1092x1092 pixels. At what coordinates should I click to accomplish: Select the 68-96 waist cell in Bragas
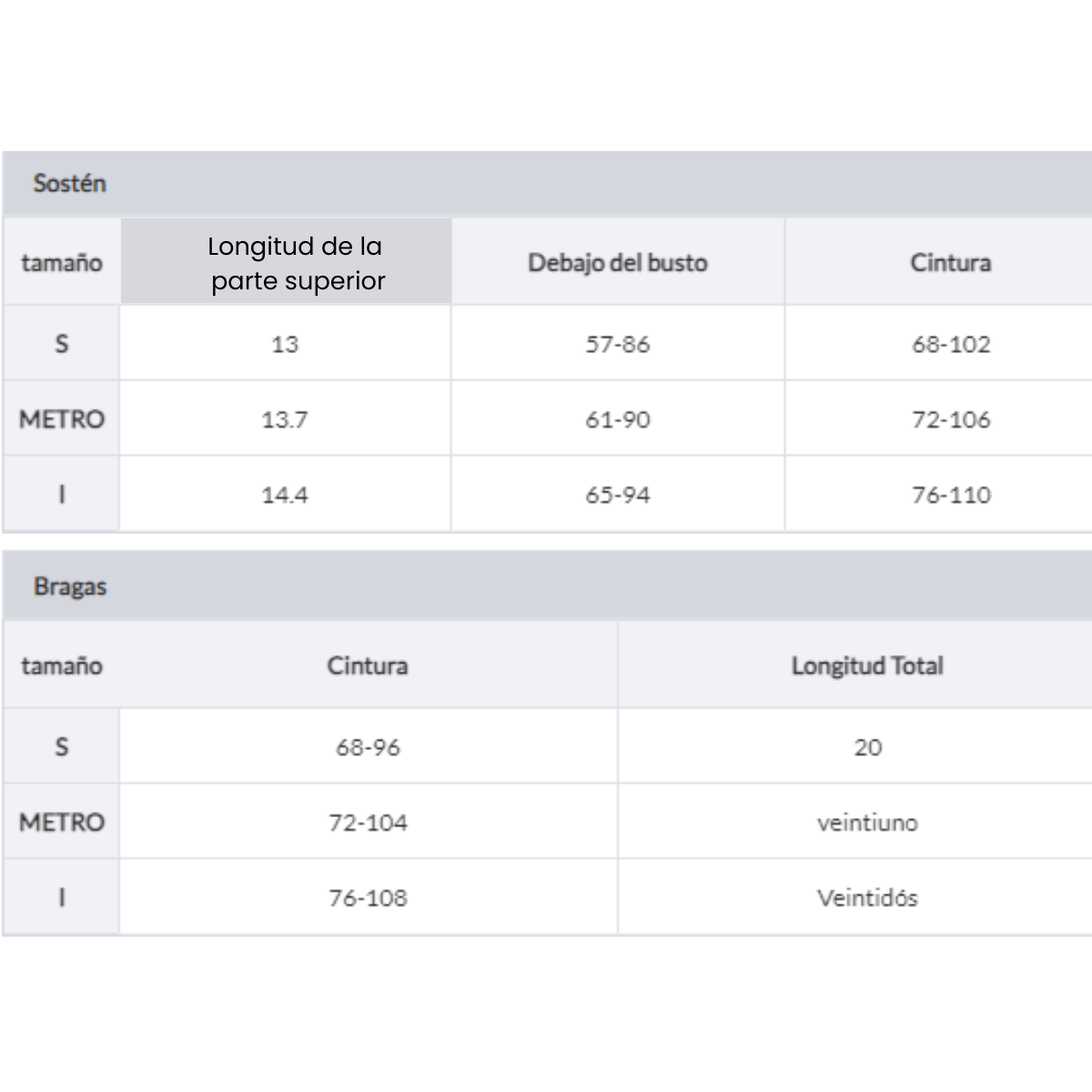point(368,747)
